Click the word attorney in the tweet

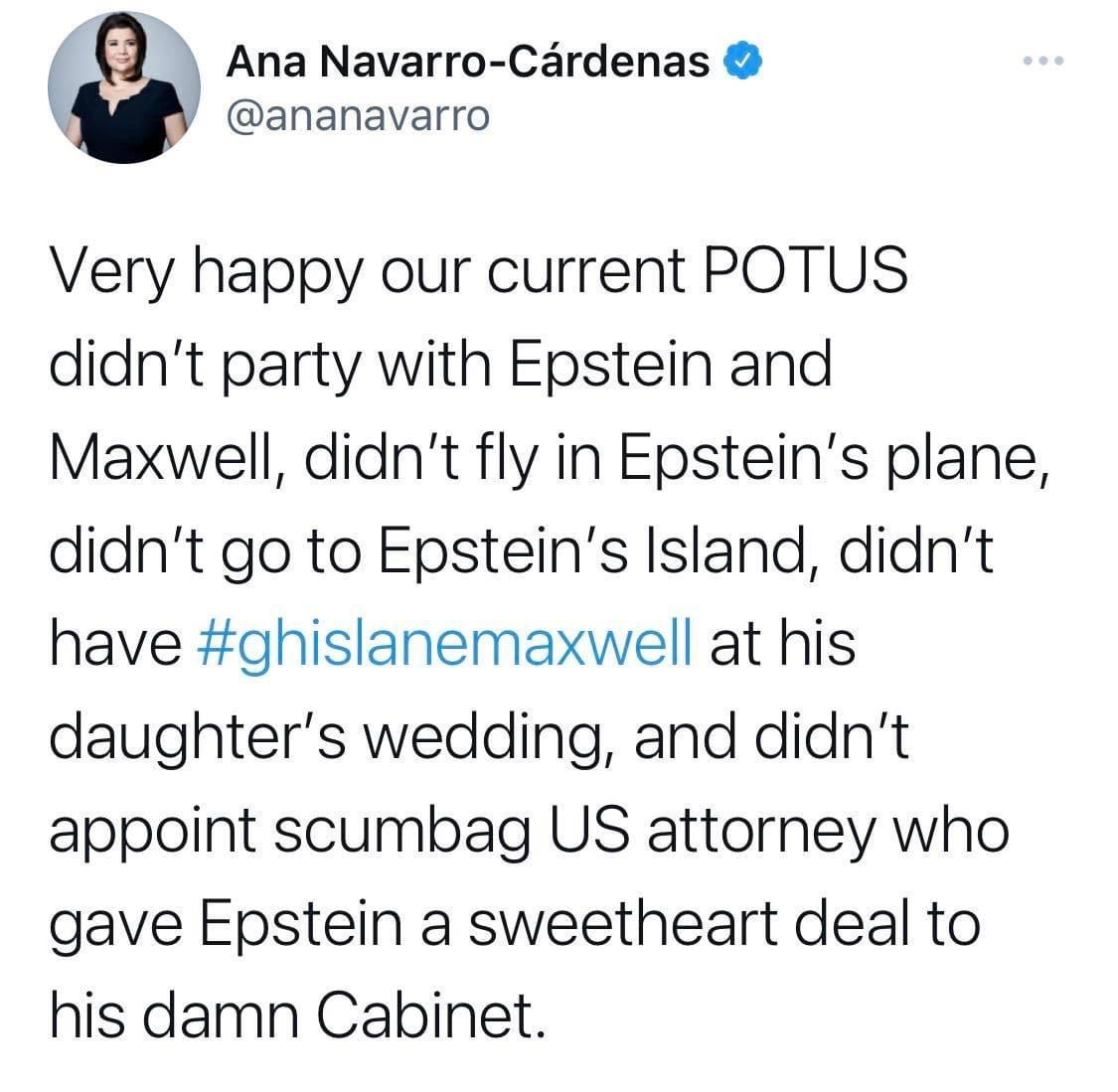tap(761, 831)
